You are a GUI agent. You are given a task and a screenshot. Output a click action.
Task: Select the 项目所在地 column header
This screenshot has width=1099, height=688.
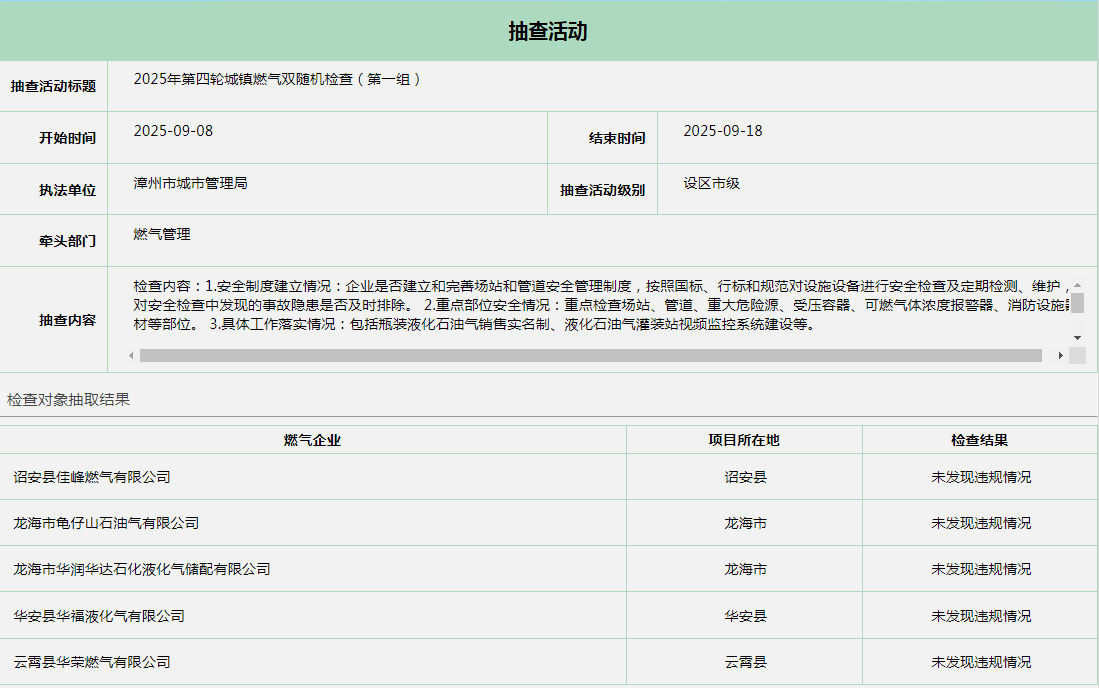tap(744, 440)
